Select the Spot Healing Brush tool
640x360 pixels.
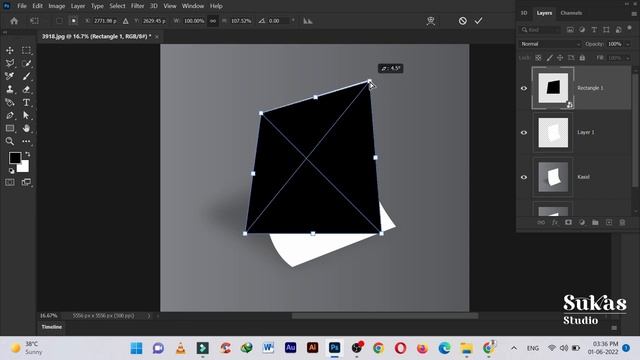point(10,76)
